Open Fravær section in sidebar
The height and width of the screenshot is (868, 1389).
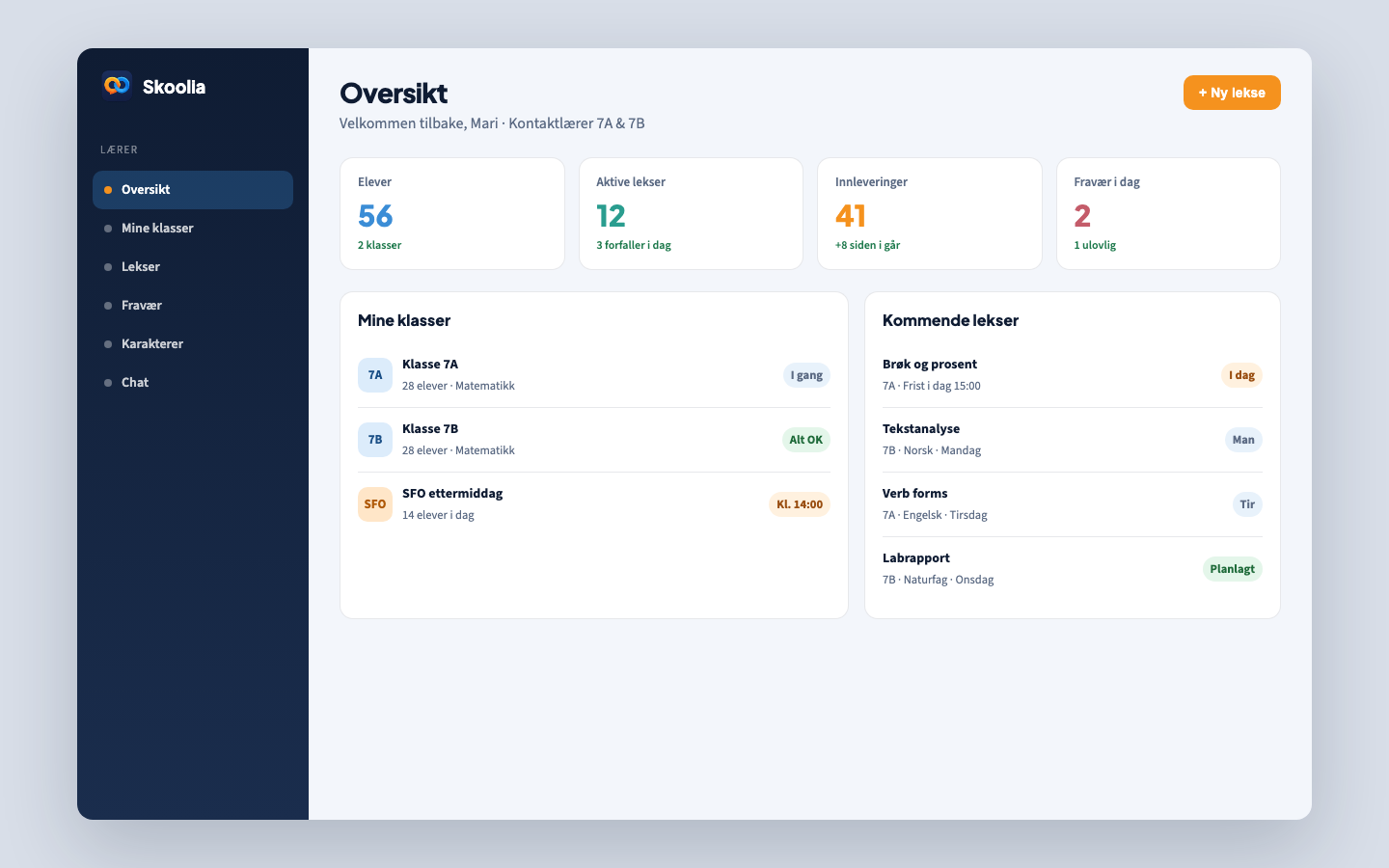(x=193, y=306)
